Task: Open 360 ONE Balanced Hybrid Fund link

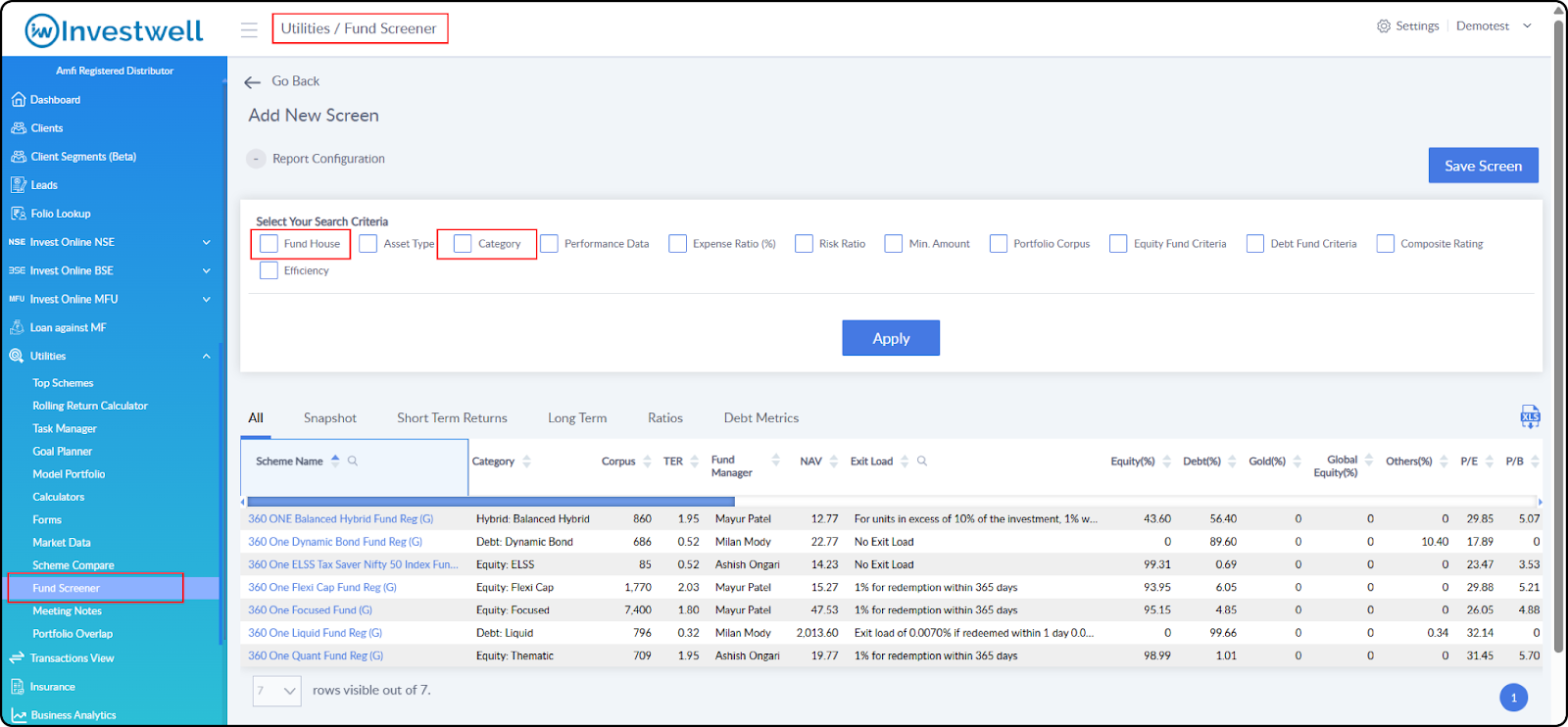Action: 341,519
